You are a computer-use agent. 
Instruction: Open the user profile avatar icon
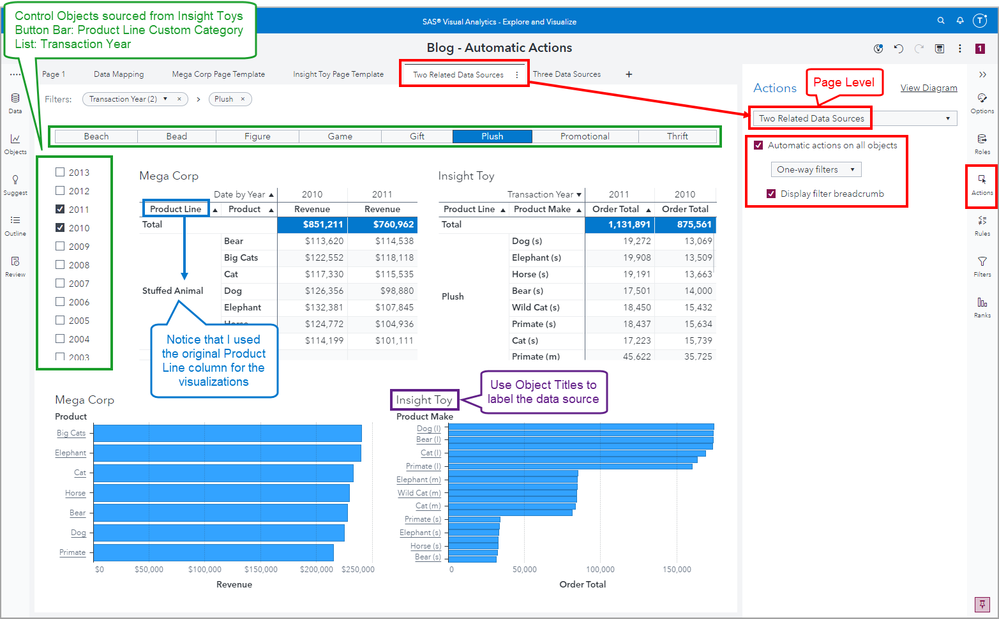point(980,21)
